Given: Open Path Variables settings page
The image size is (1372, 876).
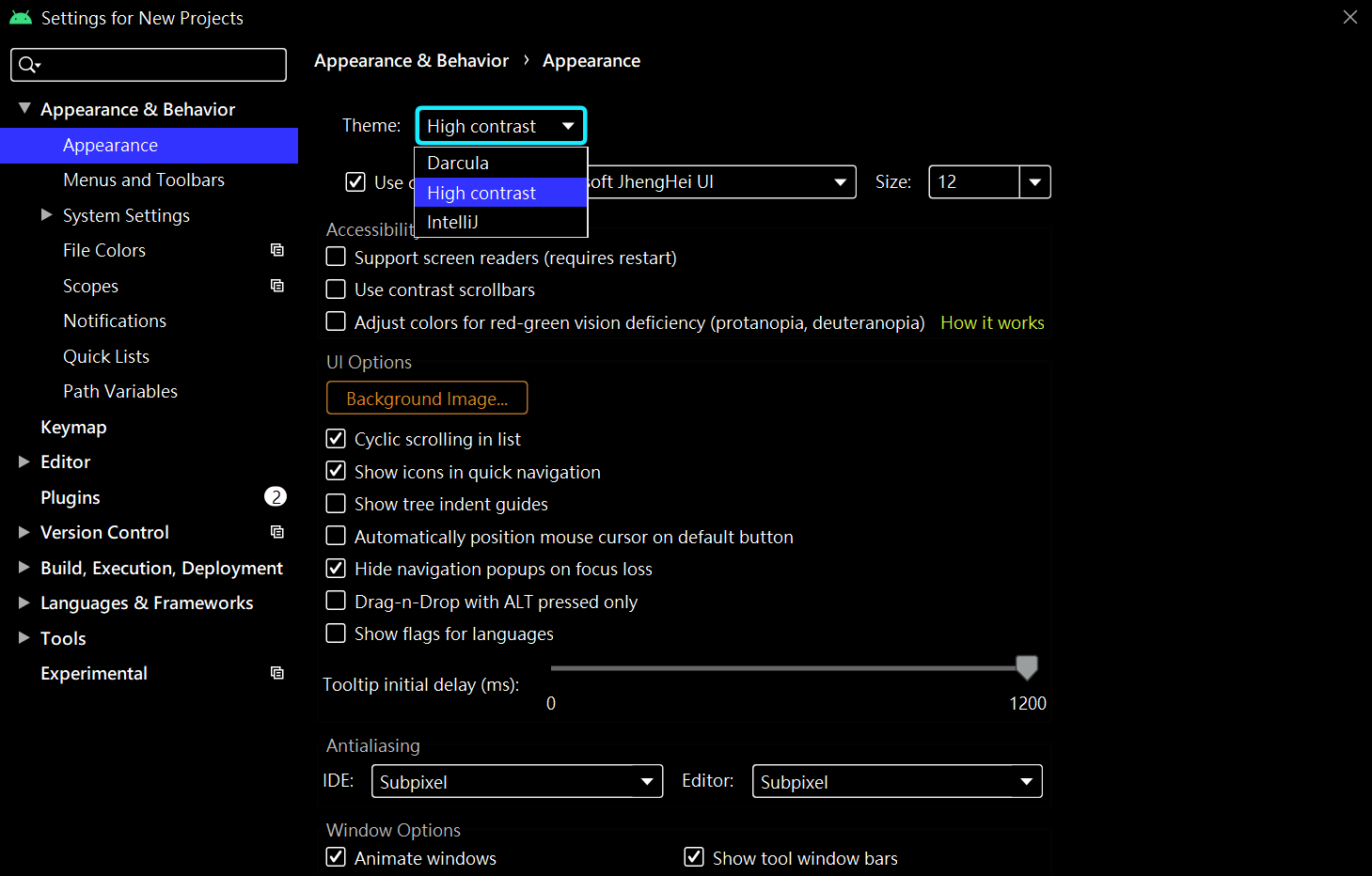Looking at the screenshot, I should click(x=120, y=391).
